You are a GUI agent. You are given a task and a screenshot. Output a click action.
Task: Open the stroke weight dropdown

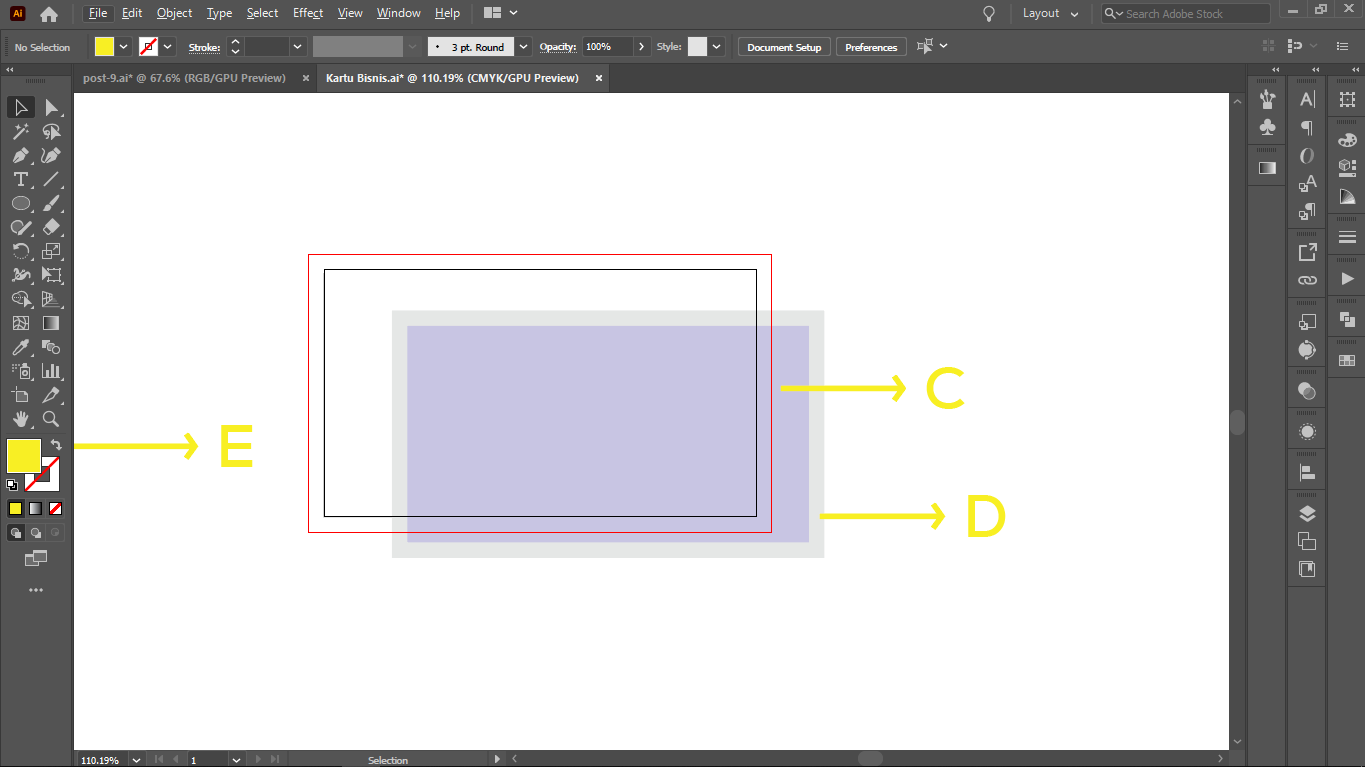click(x=297, y=47)
